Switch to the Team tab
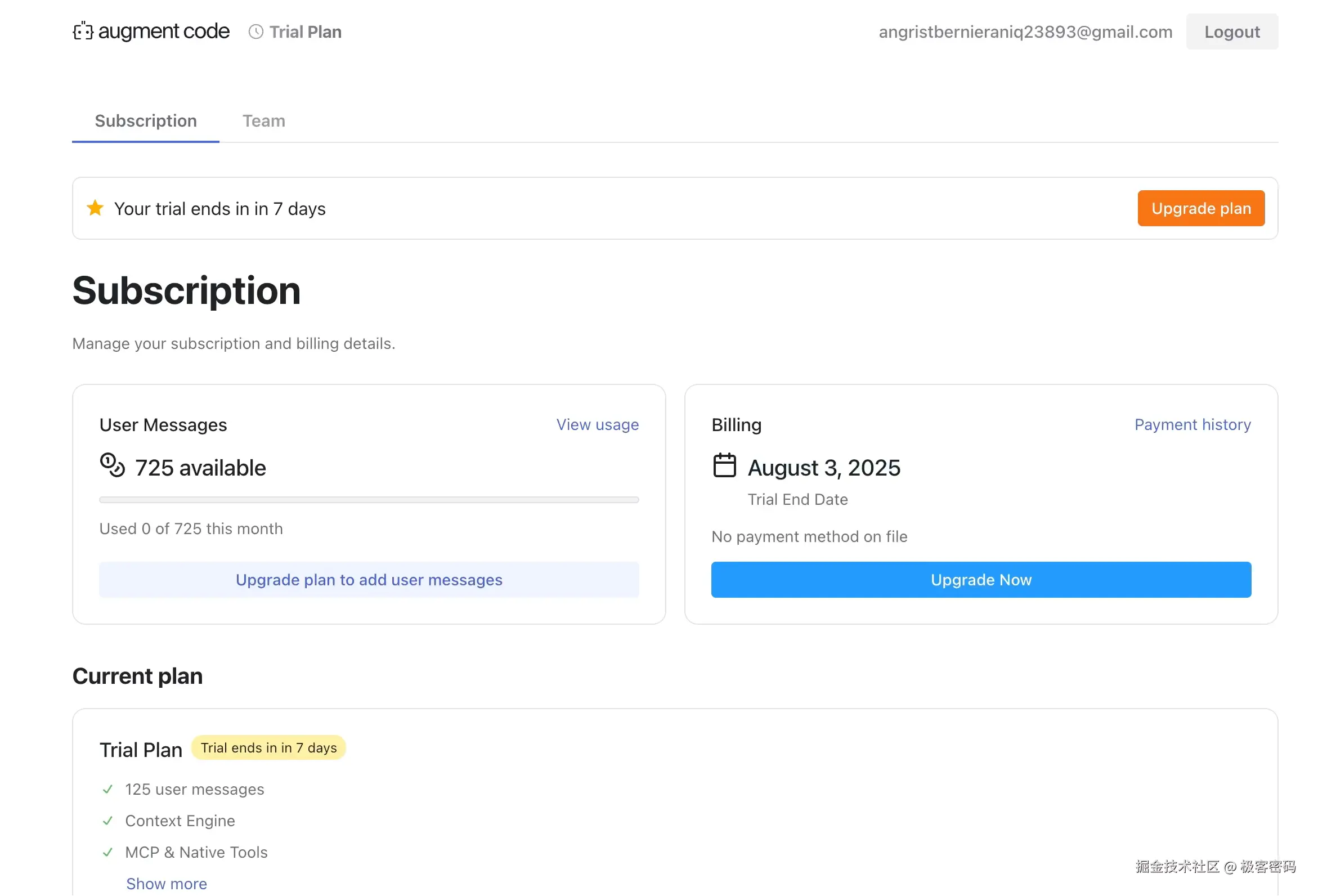 (x=264, y=121)
